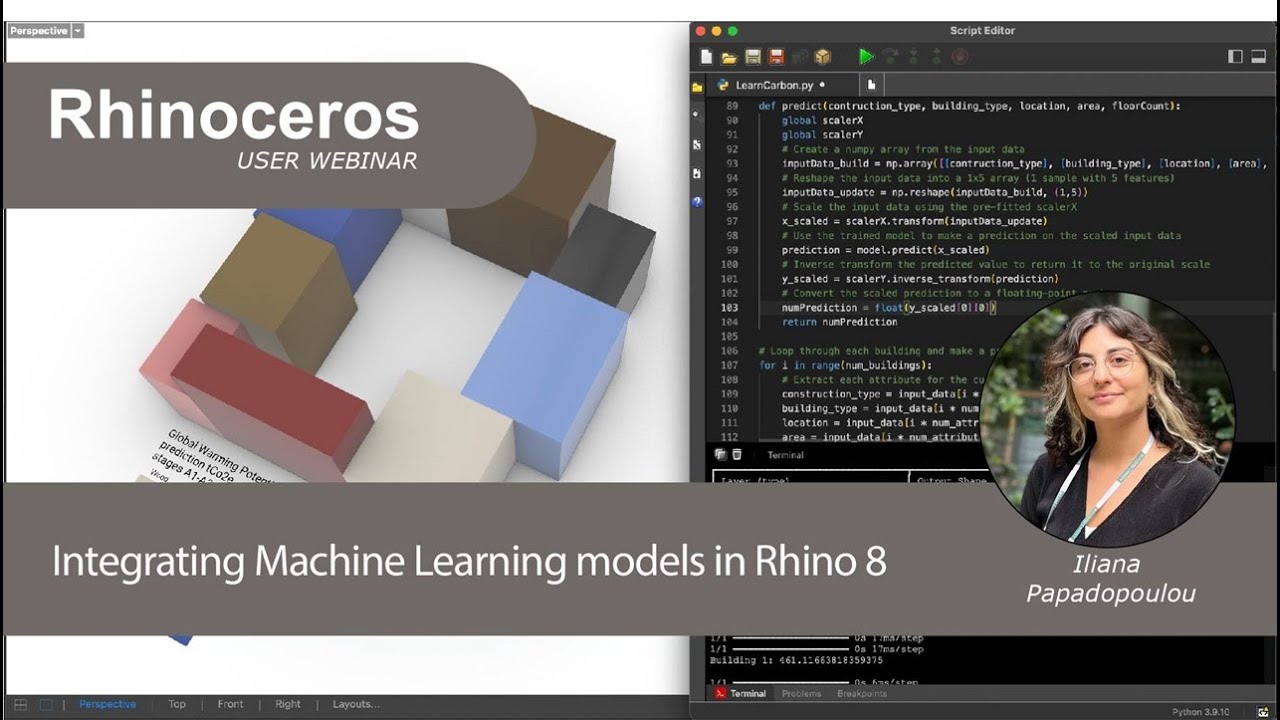The height and width of the screenshot is (720, 1280).
Task: Switch to four-viewport layout icon
Action: point(20,704)
